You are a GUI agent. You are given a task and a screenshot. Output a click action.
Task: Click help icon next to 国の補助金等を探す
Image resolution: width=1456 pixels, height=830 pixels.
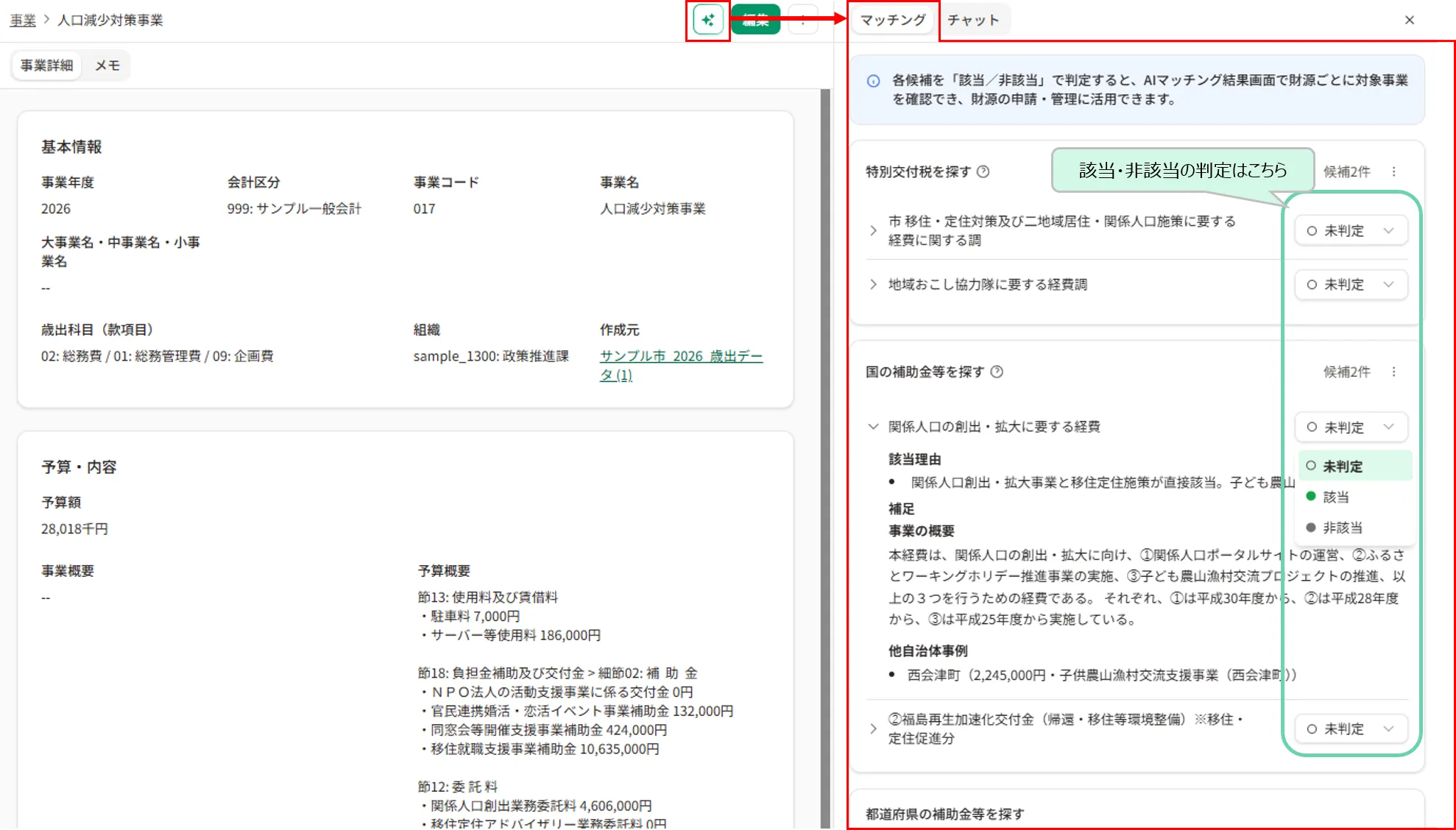997,372
